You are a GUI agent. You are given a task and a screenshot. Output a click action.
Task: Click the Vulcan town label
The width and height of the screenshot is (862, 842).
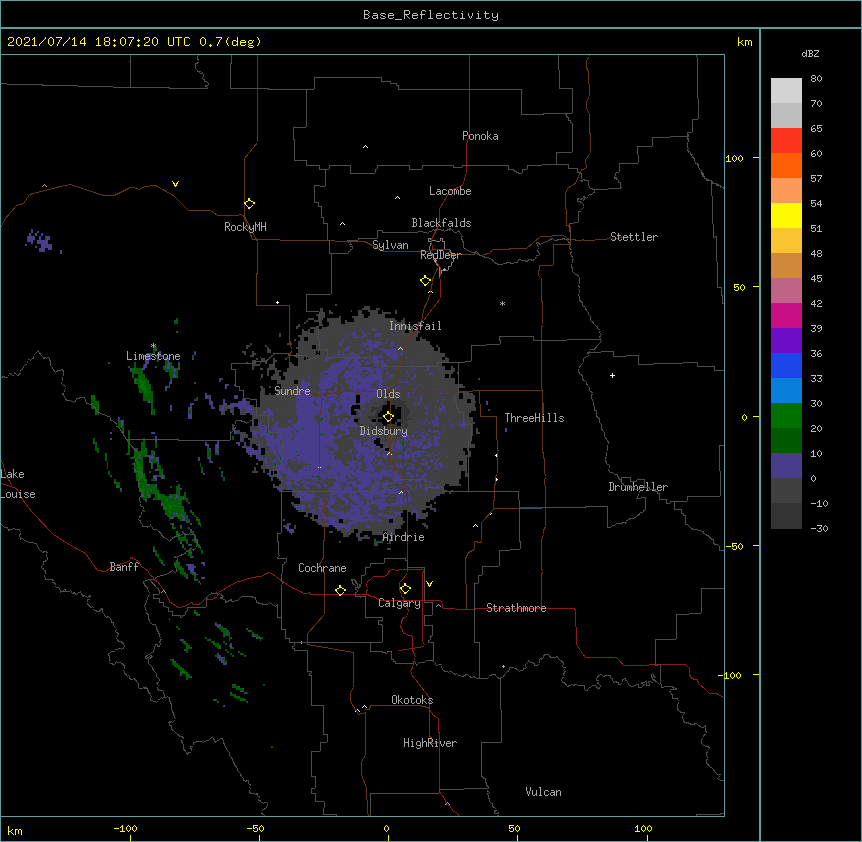pos(543,792)
